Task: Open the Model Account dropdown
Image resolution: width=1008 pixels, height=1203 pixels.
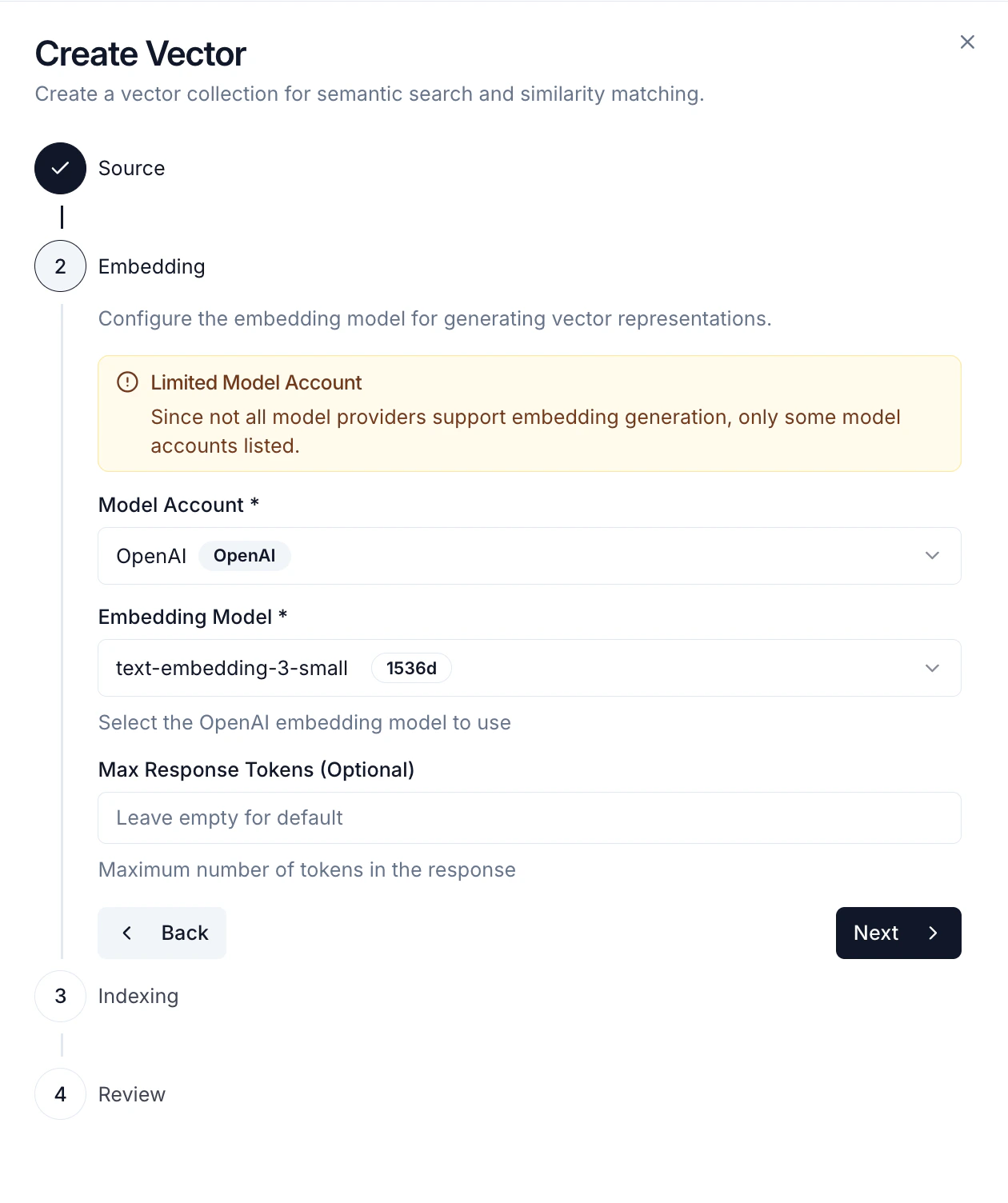Action: (x=529, y=556)
